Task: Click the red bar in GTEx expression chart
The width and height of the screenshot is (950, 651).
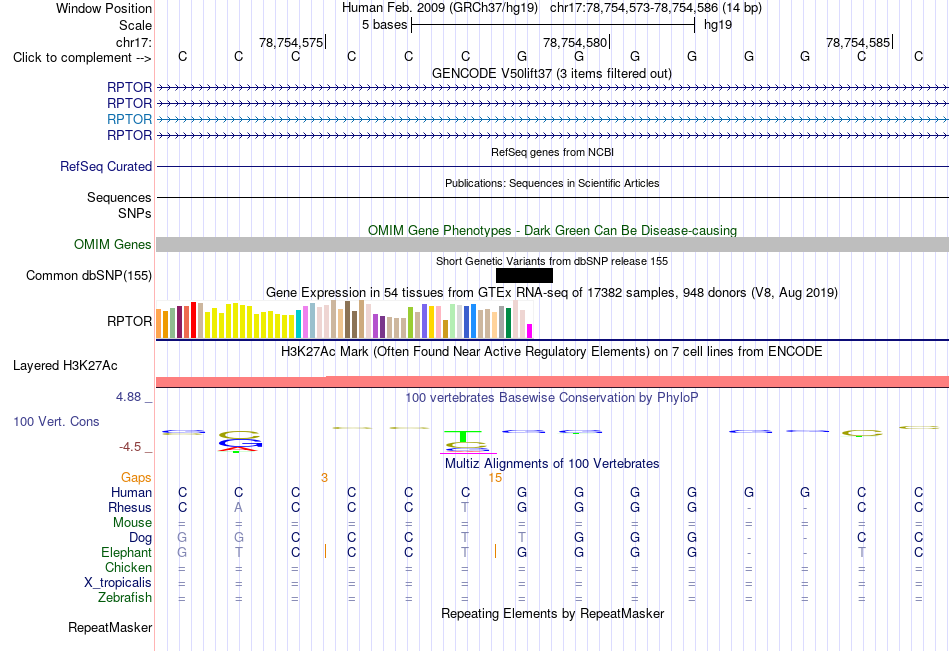Action: (193, 320)
